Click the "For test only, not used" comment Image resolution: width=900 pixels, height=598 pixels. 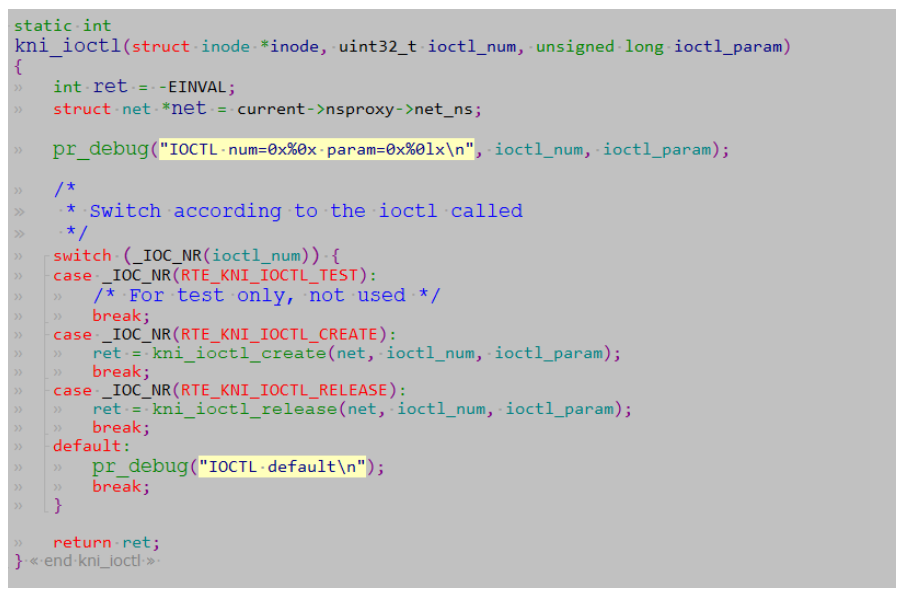[x=267, y=296]
